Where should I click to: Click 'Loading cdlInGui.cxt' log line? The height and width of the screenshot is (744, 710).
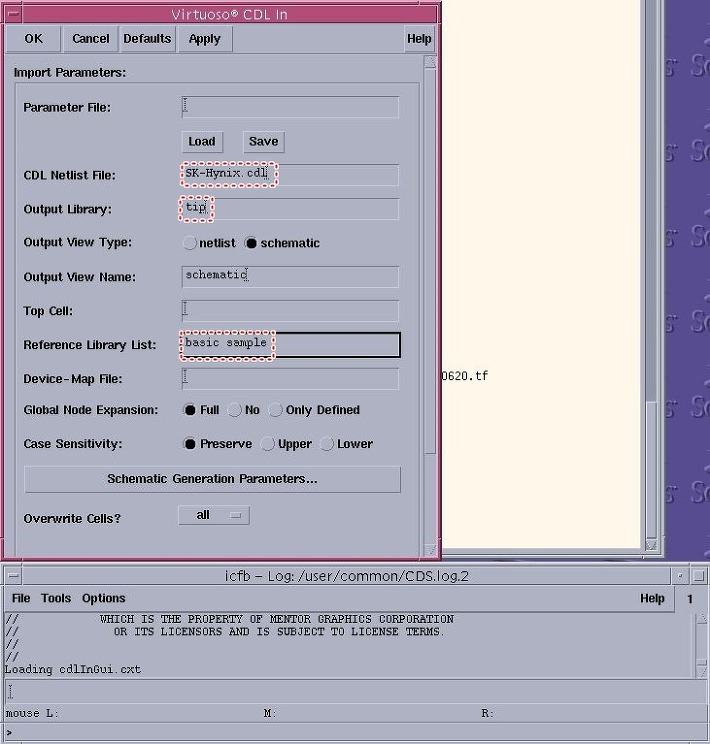pyautogui.click(x=73, y=670)
